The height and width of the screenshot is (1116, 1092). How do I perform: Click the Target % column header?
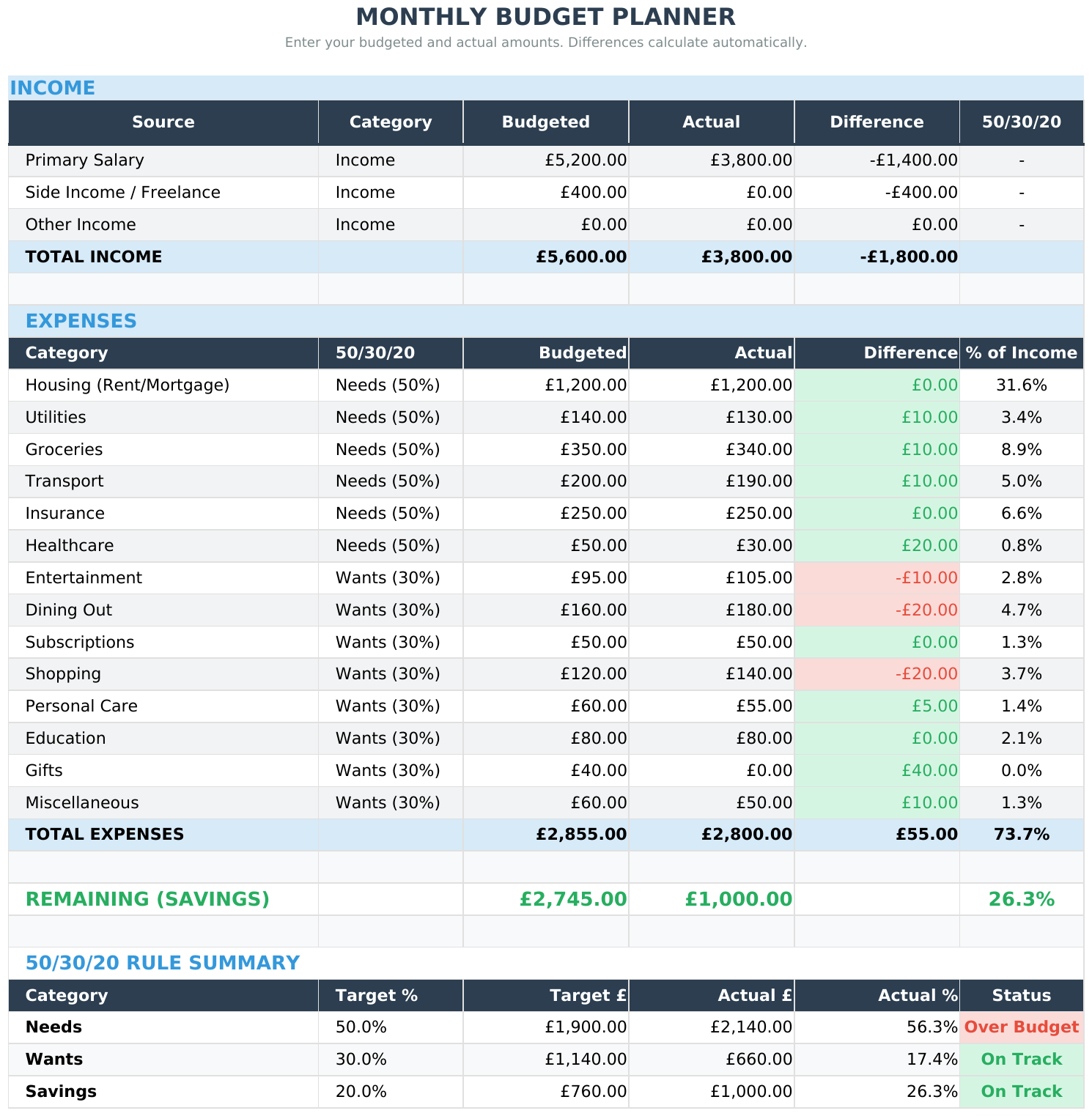pos(391,996)
